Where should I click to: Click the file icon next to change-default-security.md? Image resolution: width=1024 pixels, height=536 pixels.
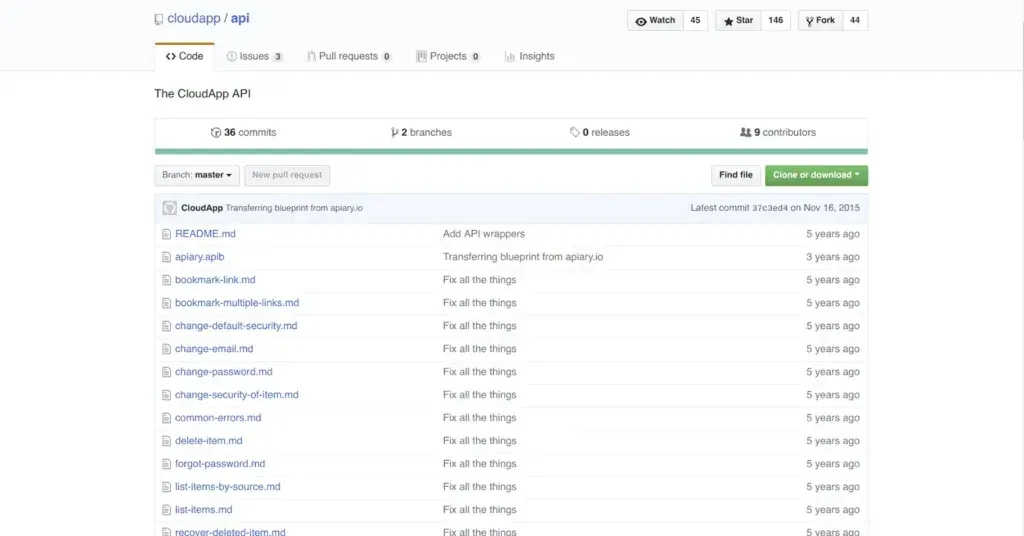tap(167, 326)
